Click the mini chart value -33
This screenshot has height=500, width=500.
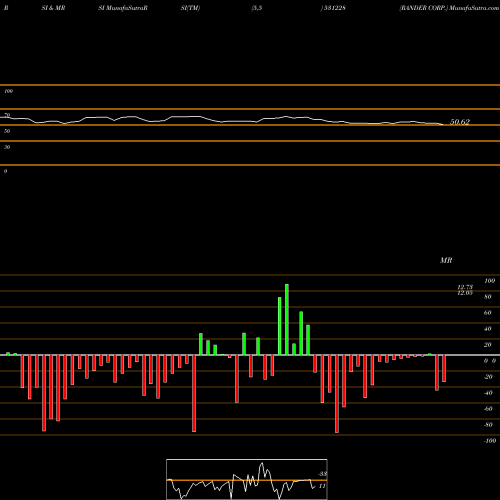tap(322, 474)
